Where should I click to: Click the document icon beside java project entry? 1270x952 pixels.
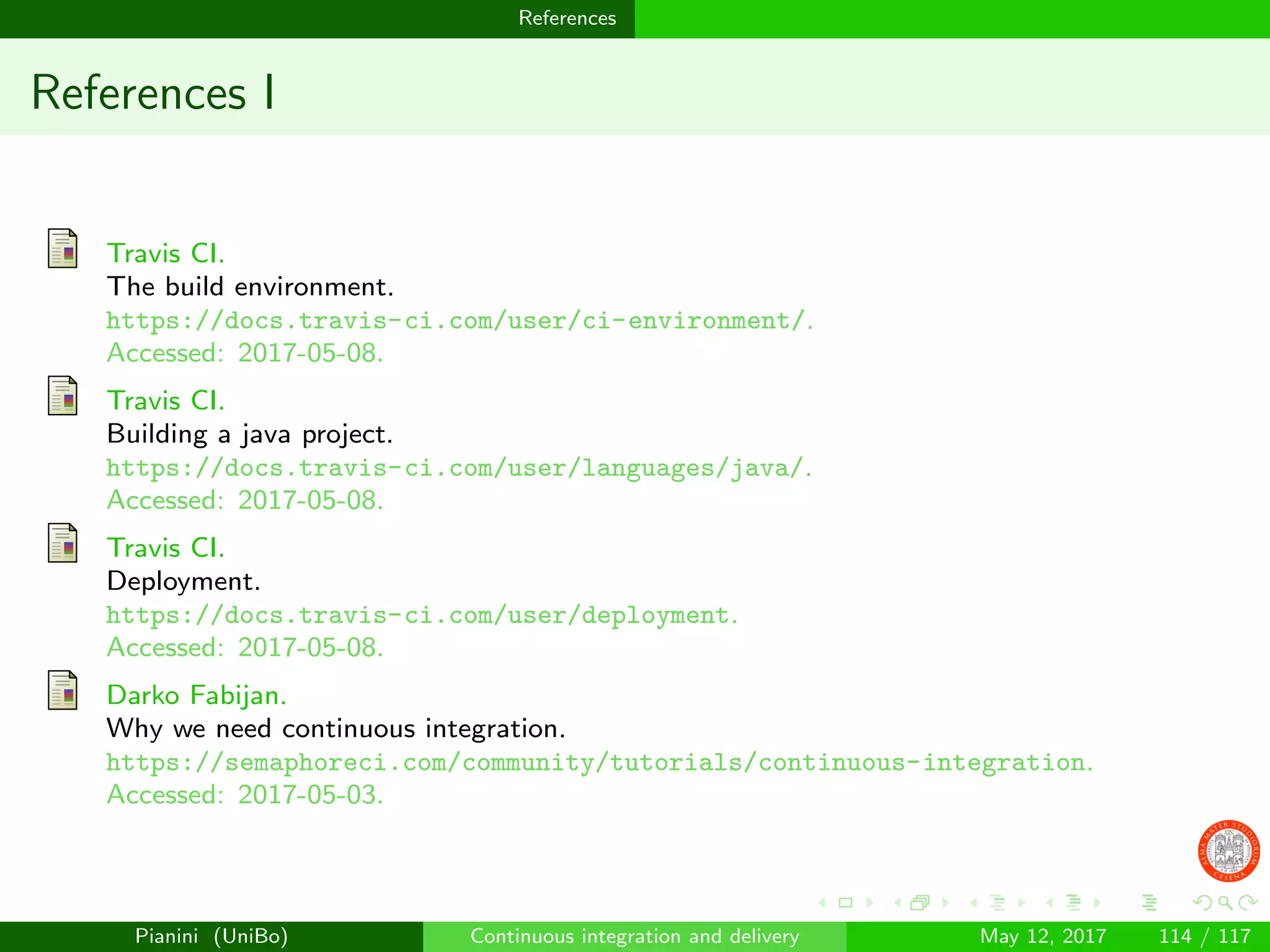point(63,395)
